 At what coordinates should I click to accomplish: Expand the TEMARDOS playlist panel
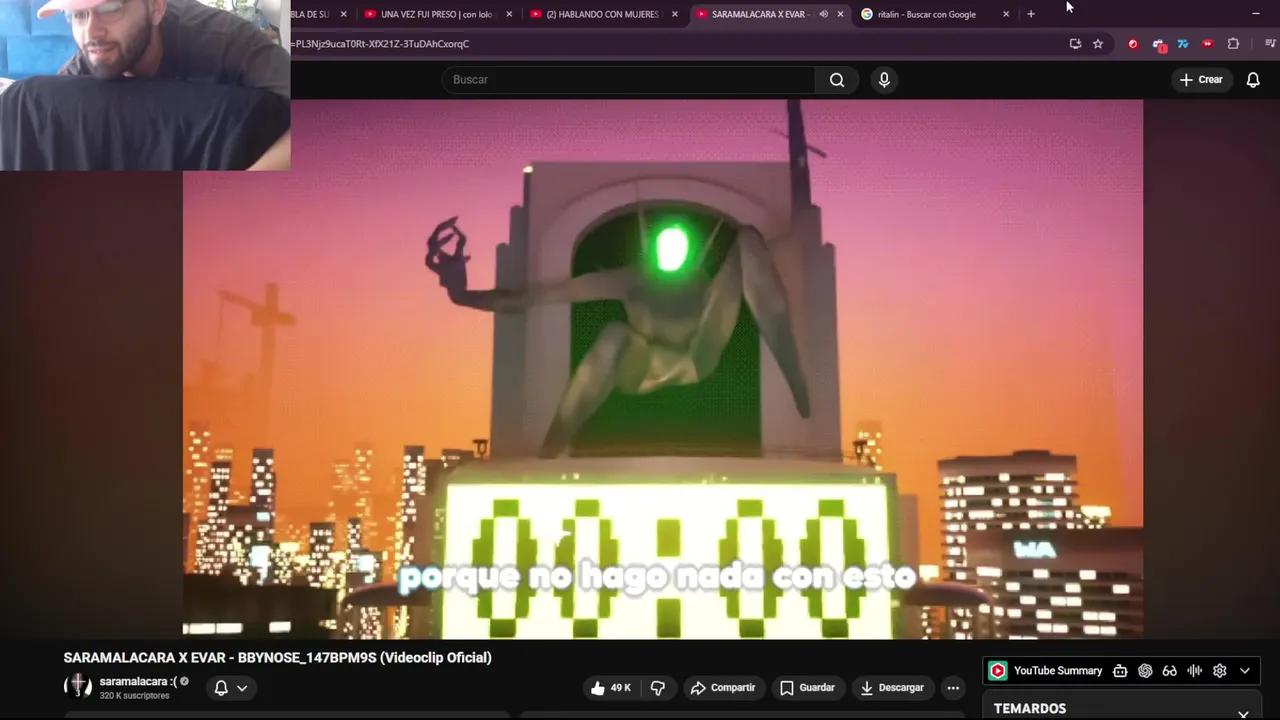click(1243, 713)
